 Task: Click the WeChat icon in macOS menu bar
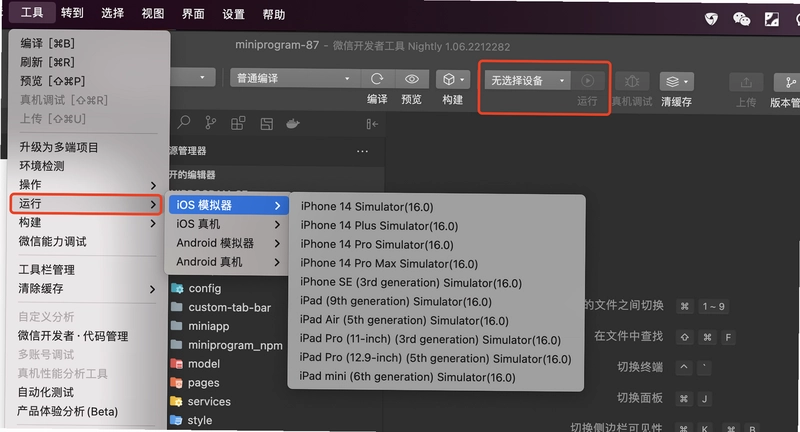[x=741, y=19]
